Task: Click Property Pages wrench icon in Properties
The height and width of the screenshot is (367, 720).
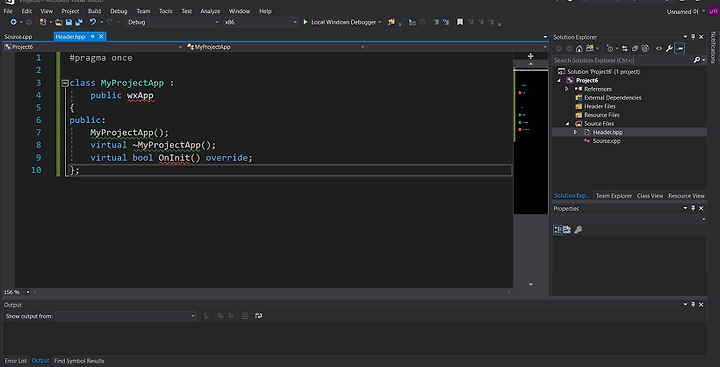Action: pyautogui.click(x=578, y=230)
